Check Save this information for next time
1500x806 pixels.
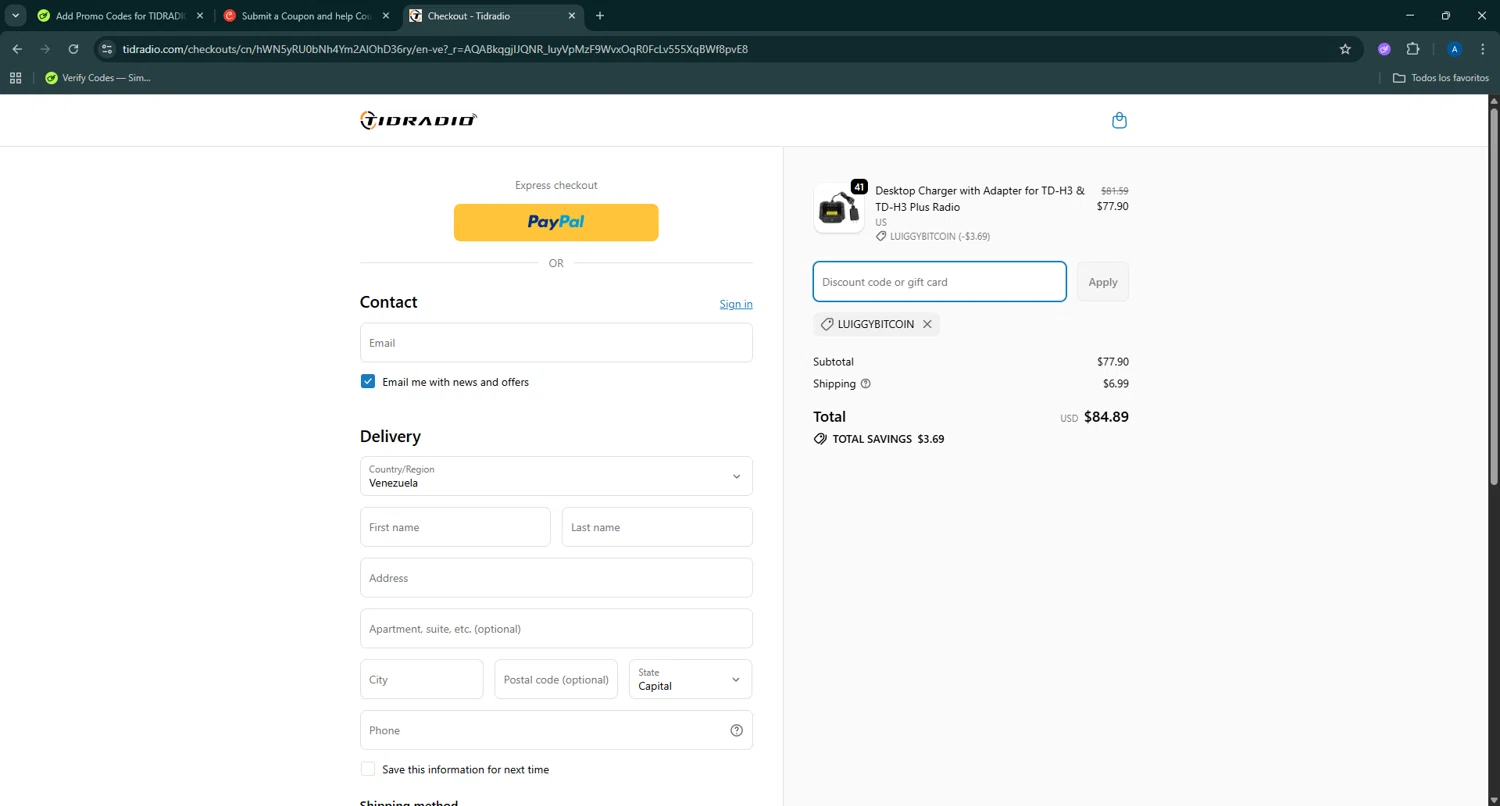click(368, 769)
